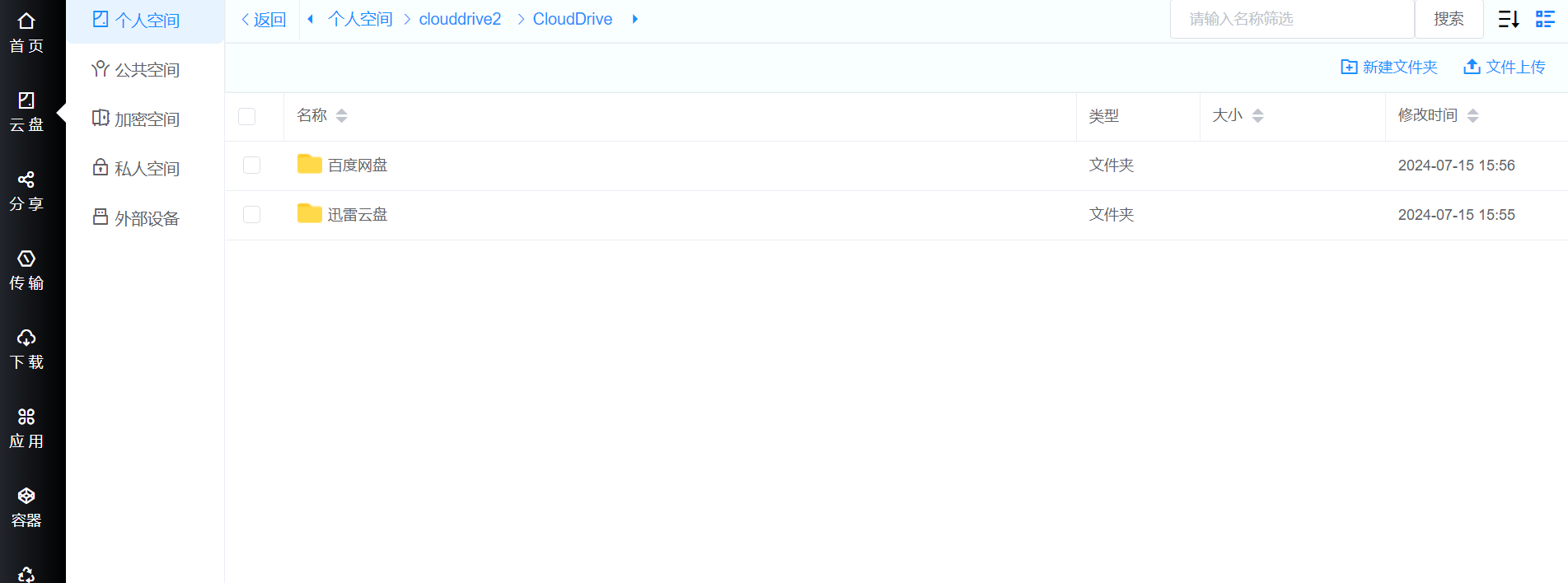Click the 2024-07-15 15:55 modified time
This screenshot has height=583, width=1568.
tap(1457, 215)
